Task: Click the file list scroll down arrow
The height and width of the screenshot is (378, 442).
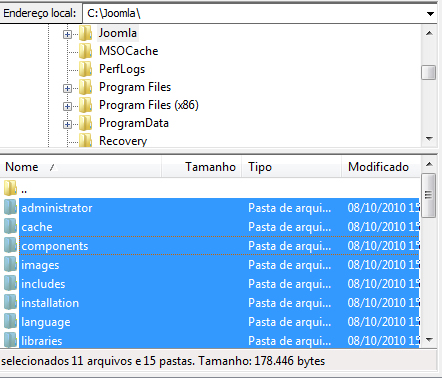Action: pos(429,340)
